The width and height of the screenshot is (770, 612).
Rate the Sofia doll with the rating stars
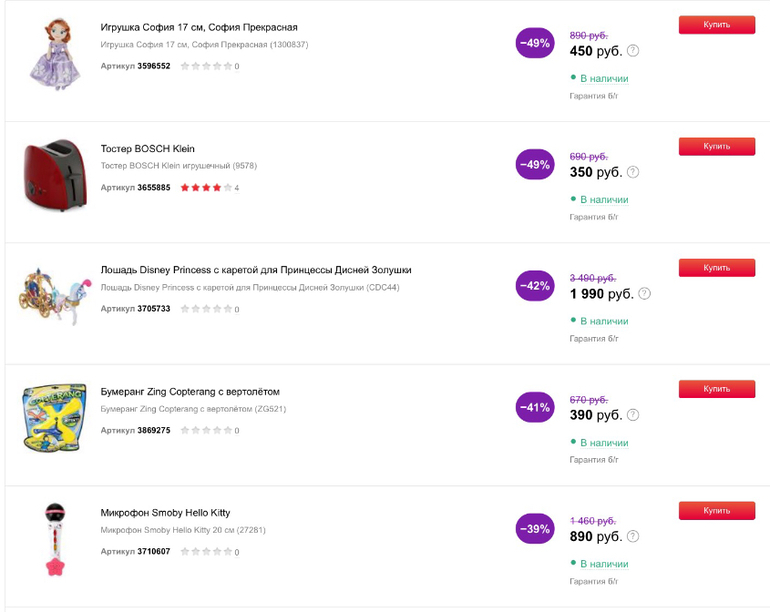click(x=206, y=66)
